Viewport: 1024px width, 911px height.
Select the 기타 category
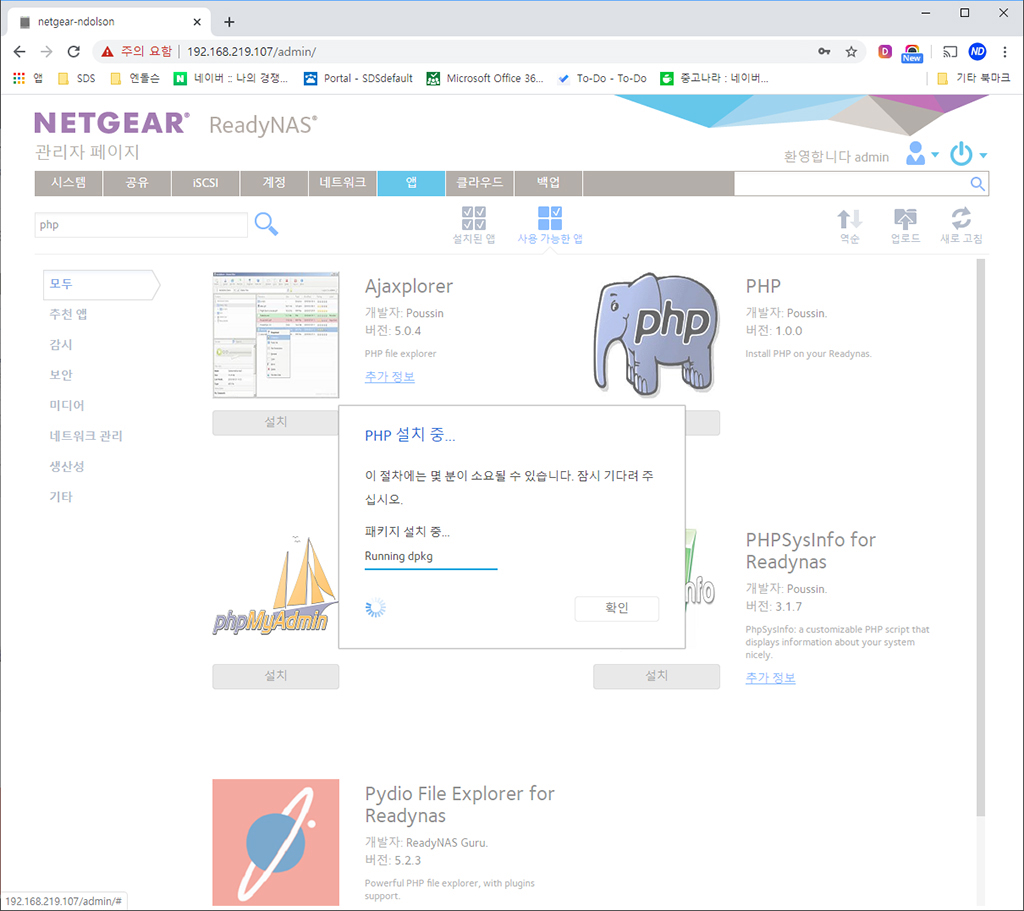click(61, 496)
